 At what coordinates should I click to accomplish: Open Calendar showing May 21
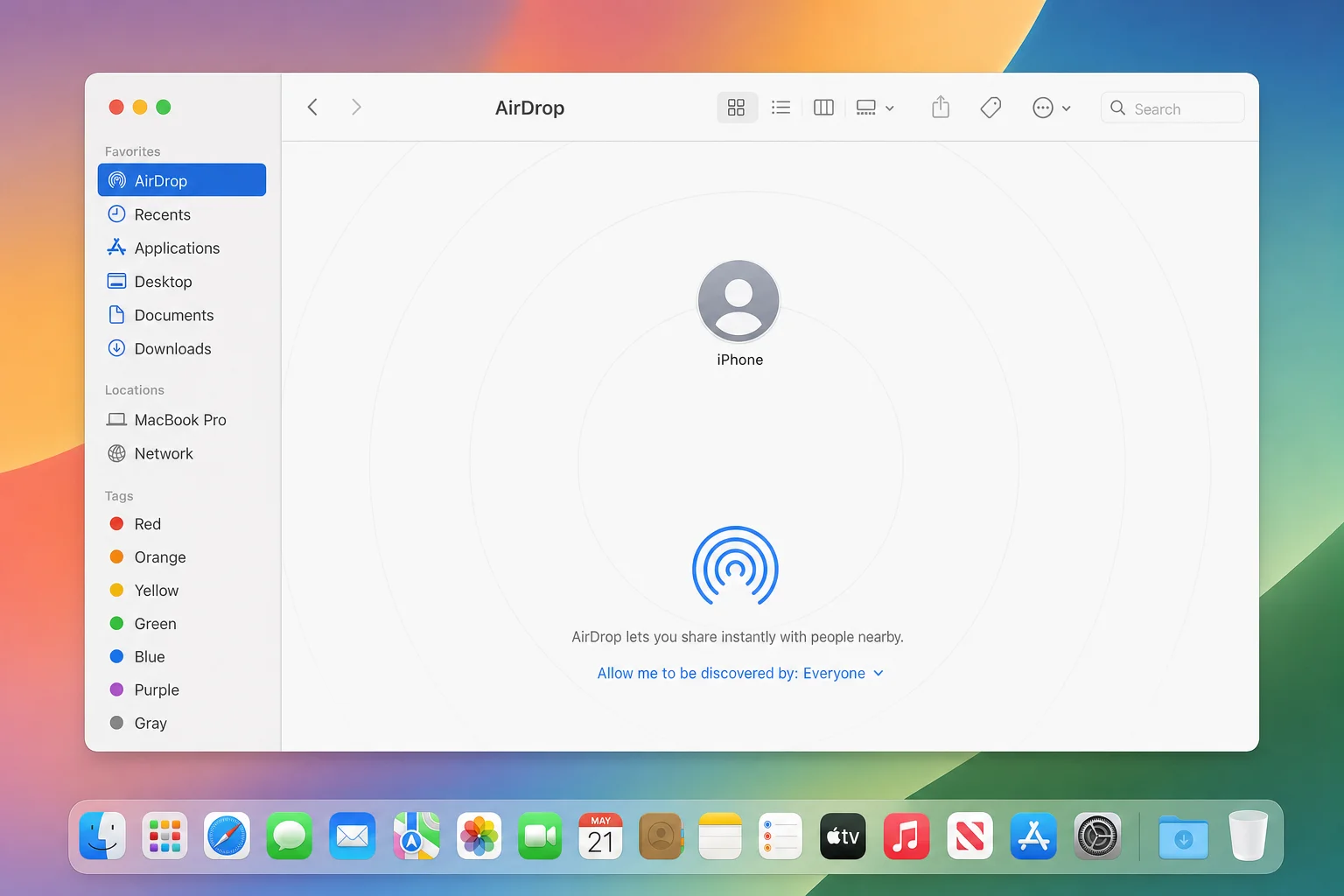pos(600,836)
